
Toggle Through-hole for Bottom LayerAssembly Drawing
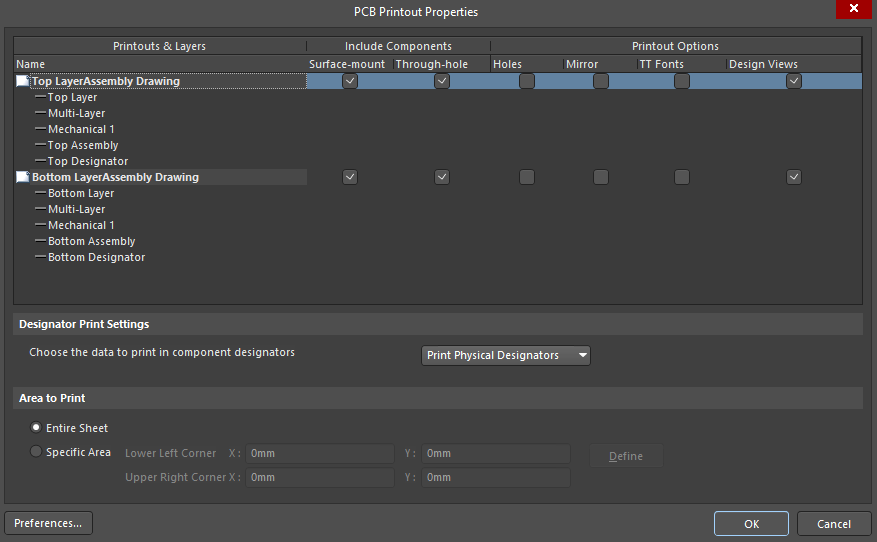click(x=442, y=177)
